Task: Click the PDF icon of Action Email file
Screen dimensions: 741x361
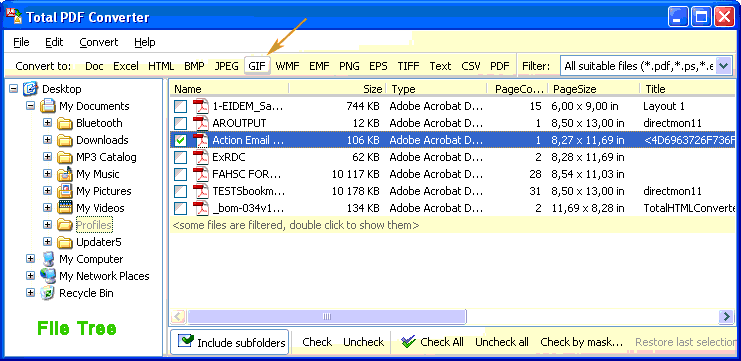Action: point(201,140)
